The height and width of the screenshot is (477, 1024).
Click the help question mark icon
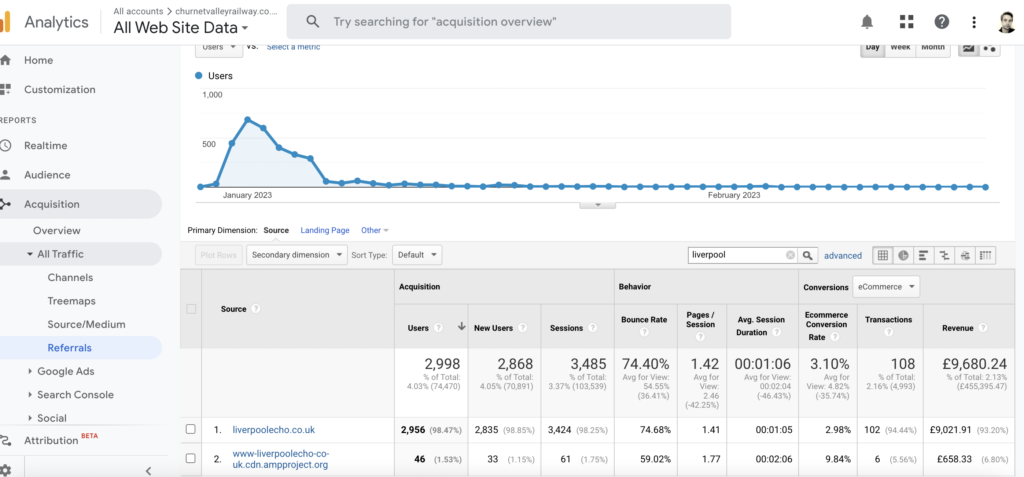[941, 21]
